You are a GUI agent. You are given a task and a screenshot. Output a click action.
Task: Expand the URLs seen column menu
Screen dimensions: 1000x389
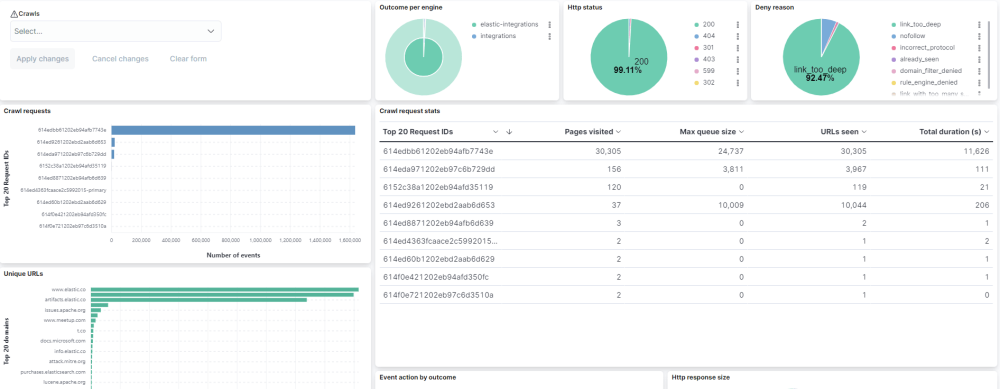coord(864,132)
